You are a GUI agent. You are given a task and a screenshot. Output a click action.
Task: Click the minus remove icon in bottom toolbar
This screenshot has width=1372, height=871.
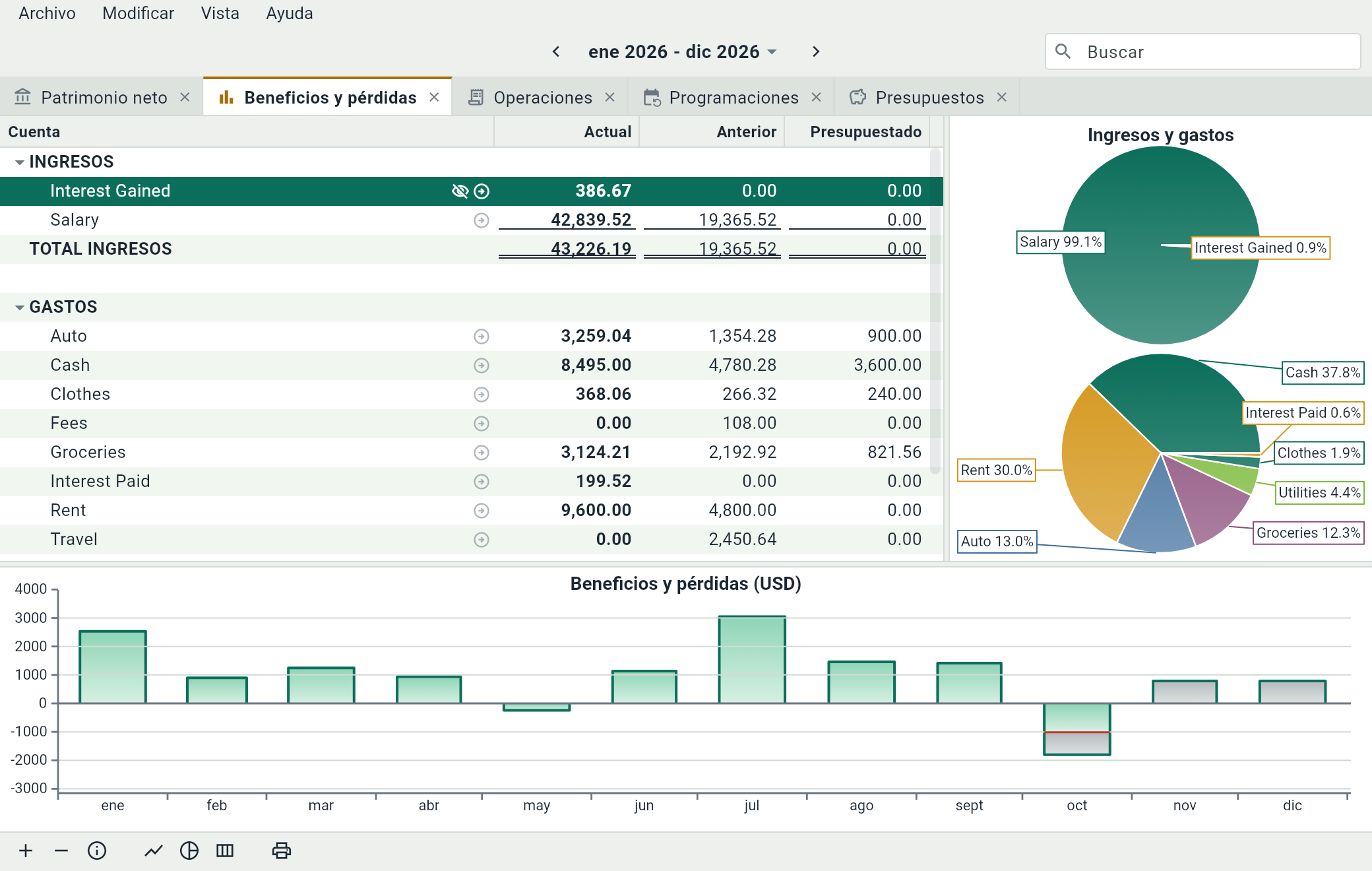[61, 851]
